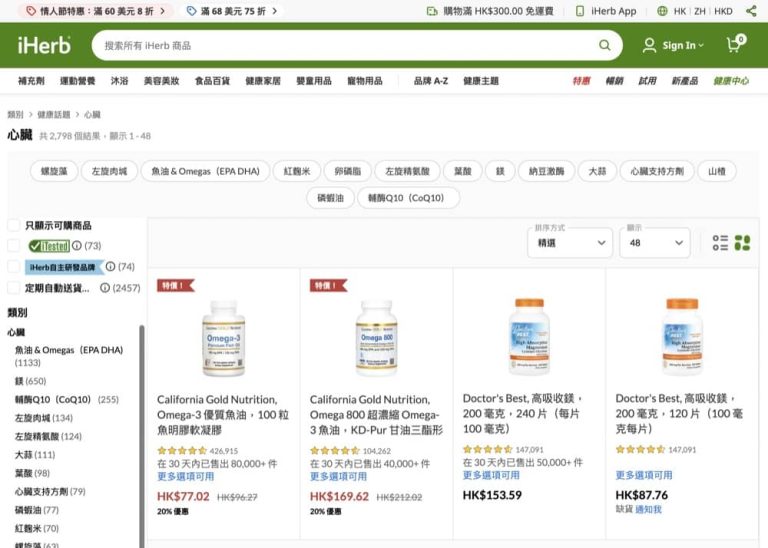This screenshot has height=548, width=768.
Task: Select the 螺旋藻 filter chip
Action: pos(54,171)
